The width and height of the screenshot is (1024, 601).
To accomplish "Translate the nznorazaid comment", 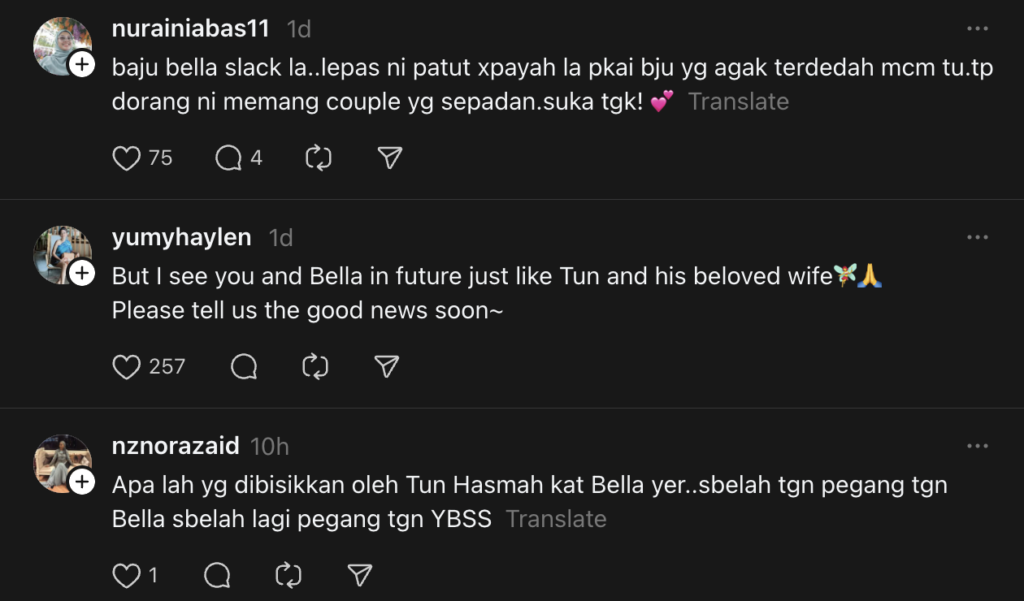I will (556, 519).
